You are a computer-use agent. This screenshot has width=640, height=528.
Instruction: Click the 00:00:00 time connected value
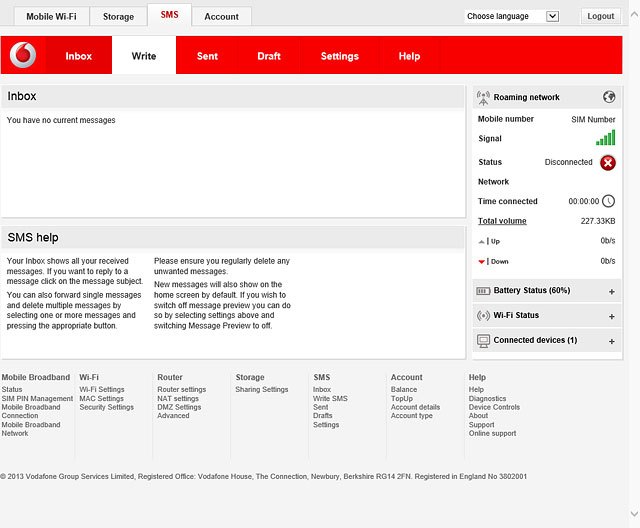click(584, 201)
